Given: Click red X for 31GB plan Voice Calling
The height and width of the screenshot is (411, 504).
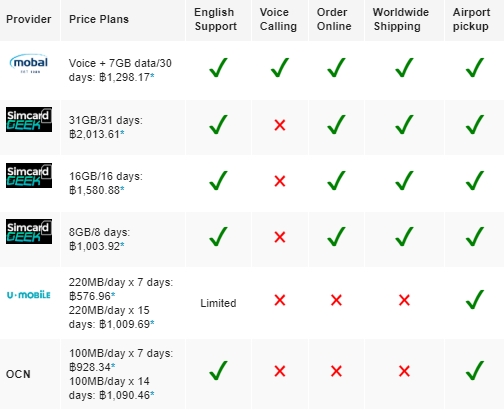Looking at the screenshot, I should pos(280,125).
